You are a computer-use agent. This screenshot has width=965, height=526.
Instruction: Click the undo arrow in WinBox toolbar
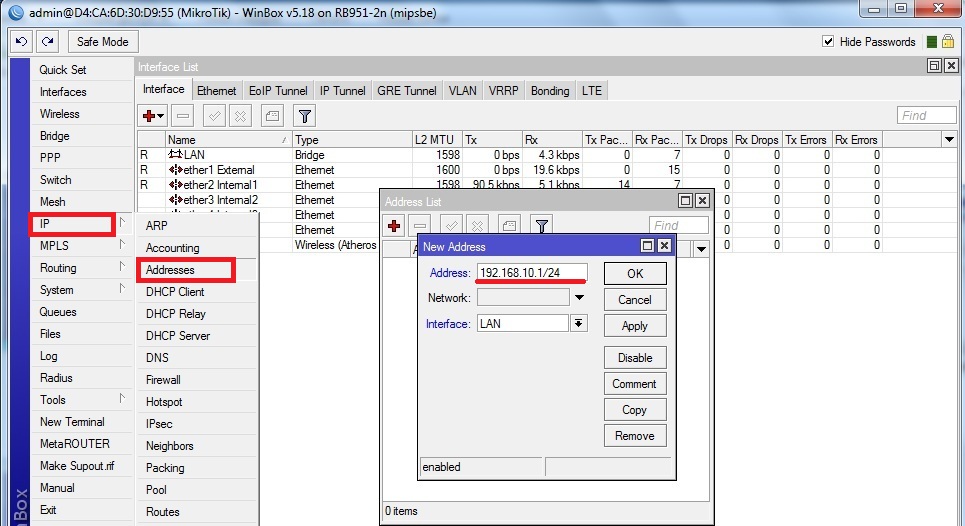point(22,42)
